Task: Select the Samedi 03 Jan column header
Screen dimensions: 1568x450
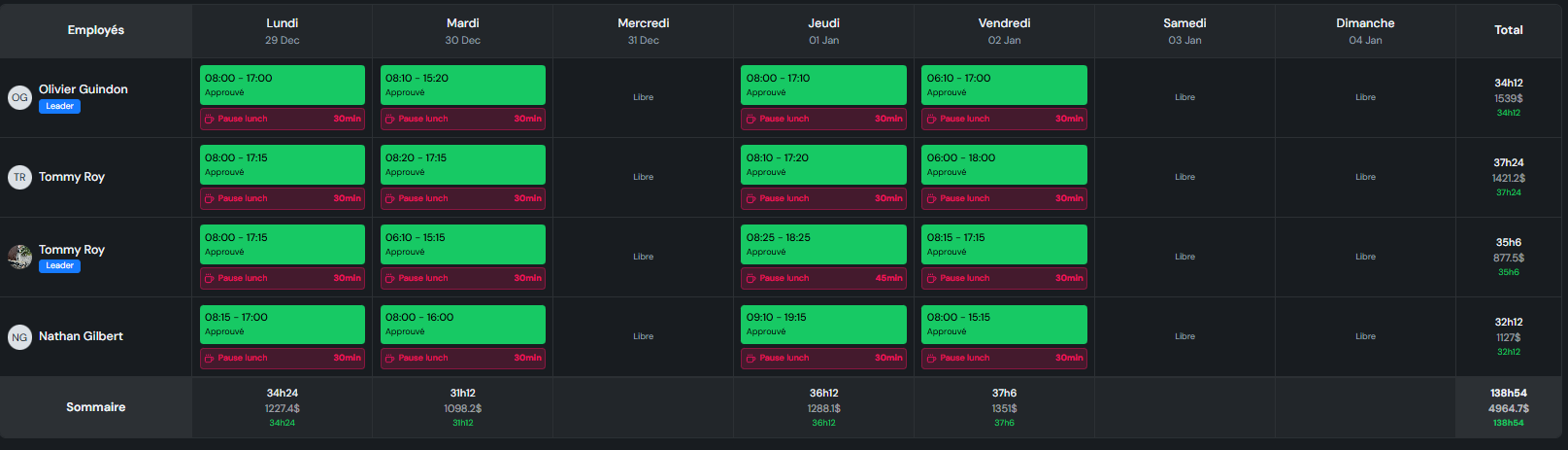Action: click(x=1184, y=30)
